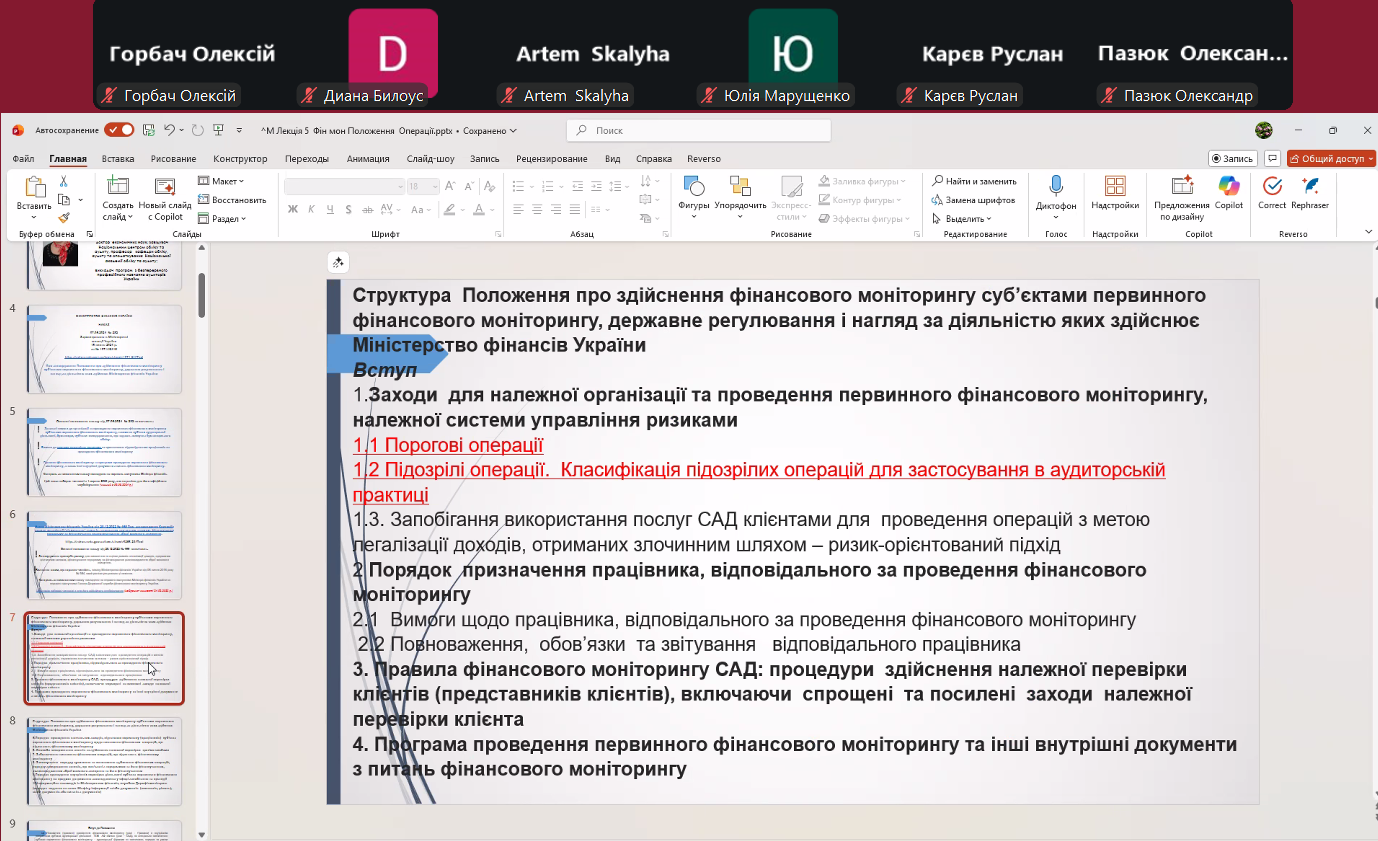Viewport: 1378px width, 841px height.
Task: Open the Слайд-шоу tab
Action: 430,159
